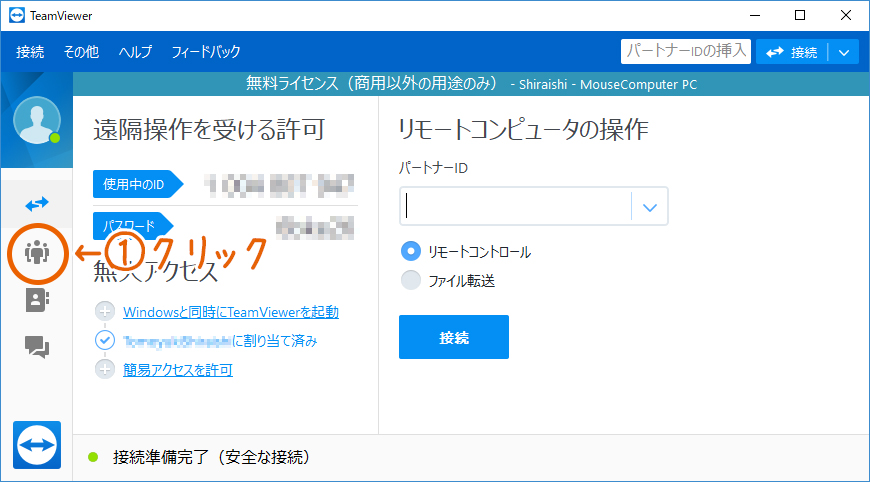Click the TeamViewer title bar app icon

[x=17, y=16]
